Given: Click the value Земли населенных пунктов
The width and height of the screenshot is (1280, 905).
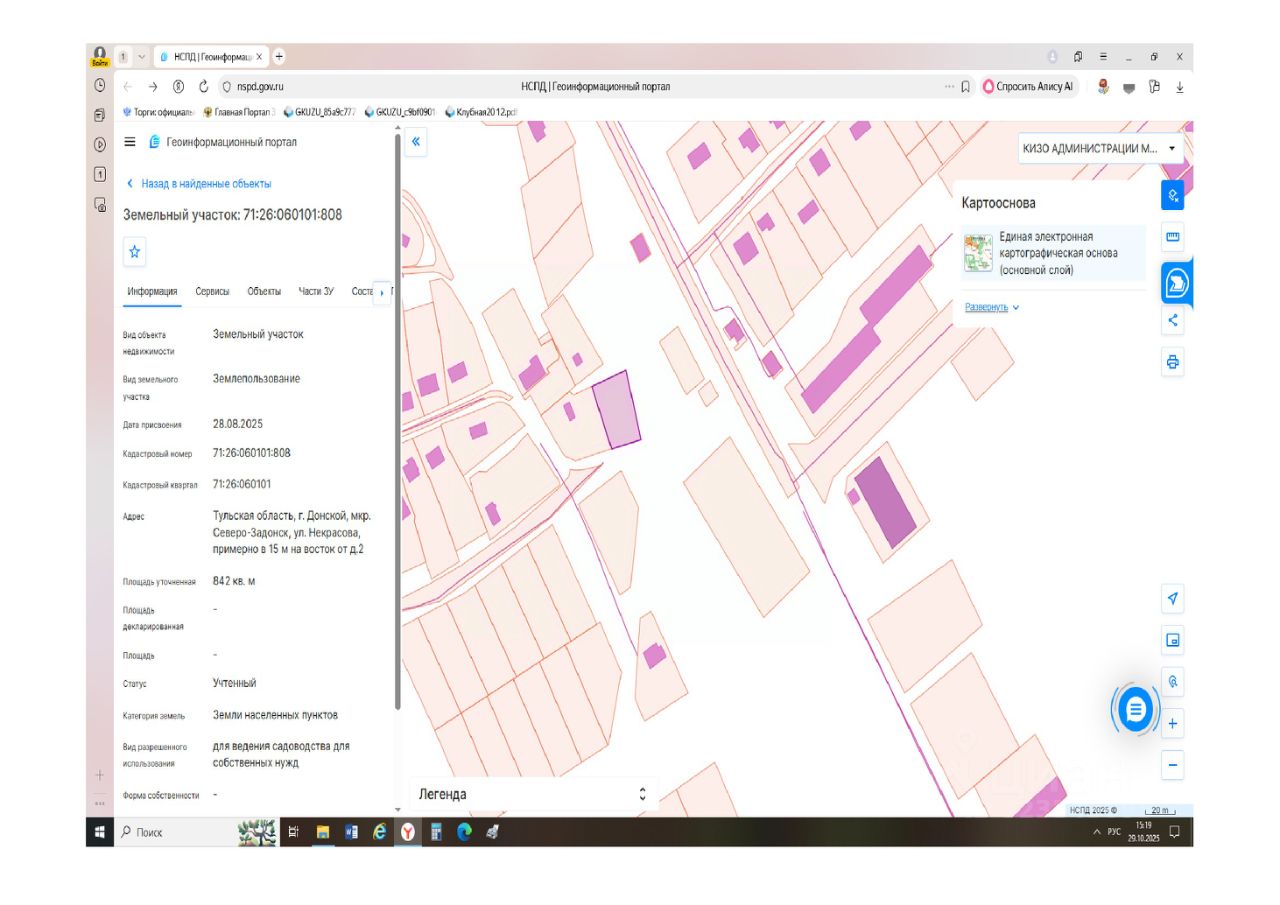Looking at the screenshot, I should pyautogui.click(x=275, y=715).
